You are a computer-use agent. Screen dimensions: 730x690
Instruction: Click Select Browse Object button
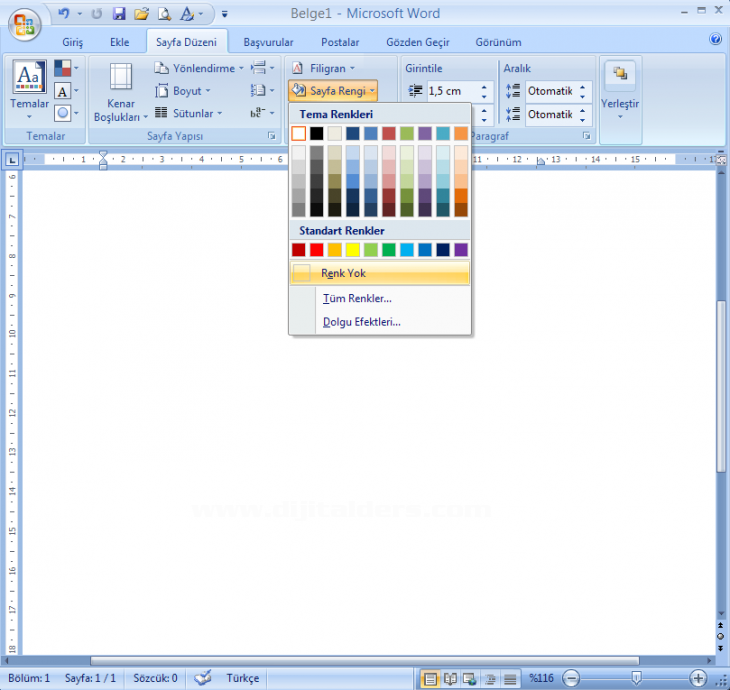720,636
